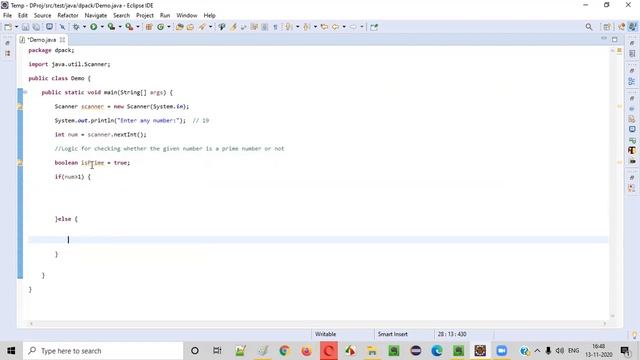Expand the Coverage dropdown arrow

click(120, 27)
